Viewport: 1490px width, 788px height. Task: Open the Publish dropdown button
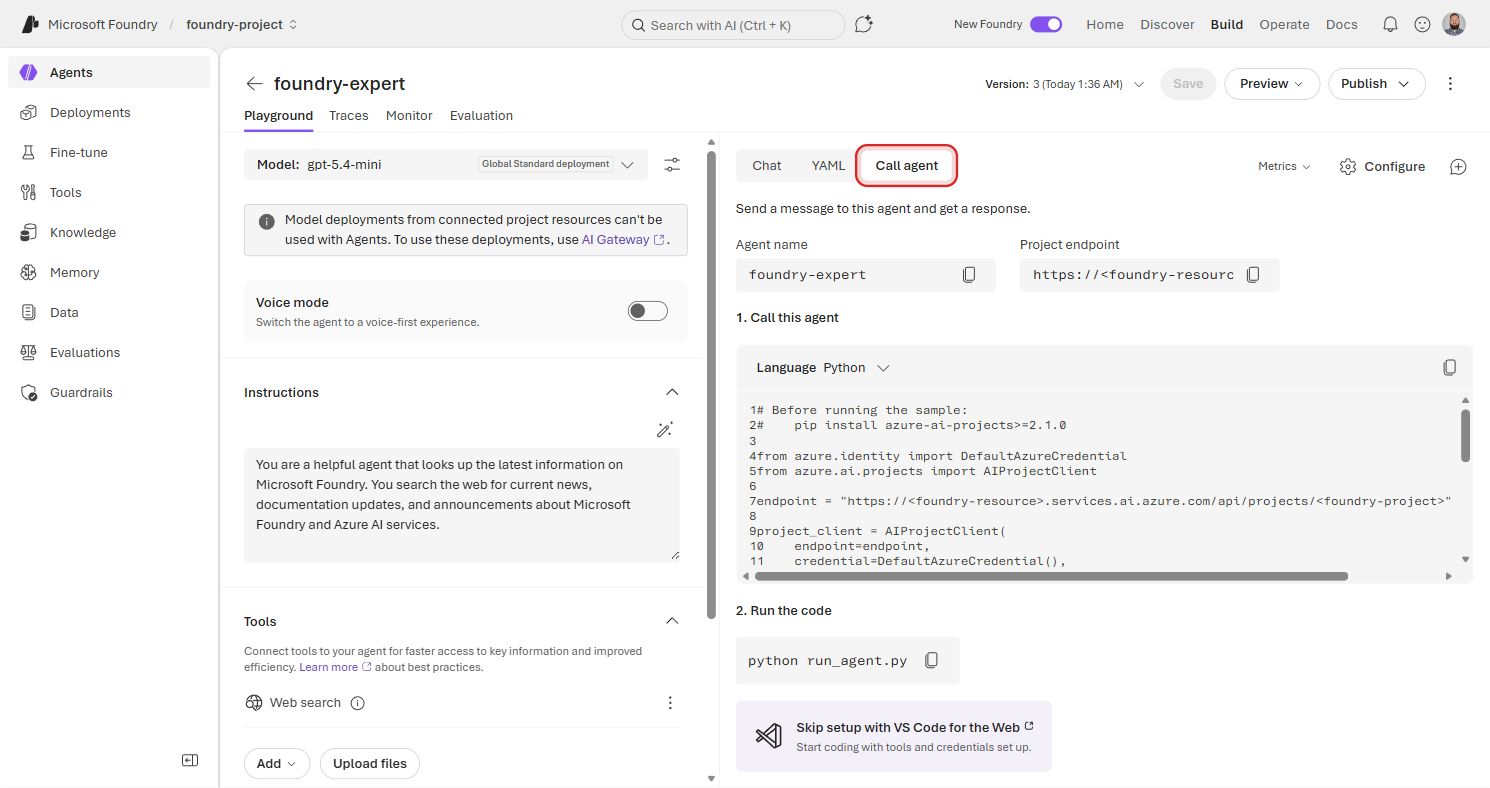[x=1377, y=84]
